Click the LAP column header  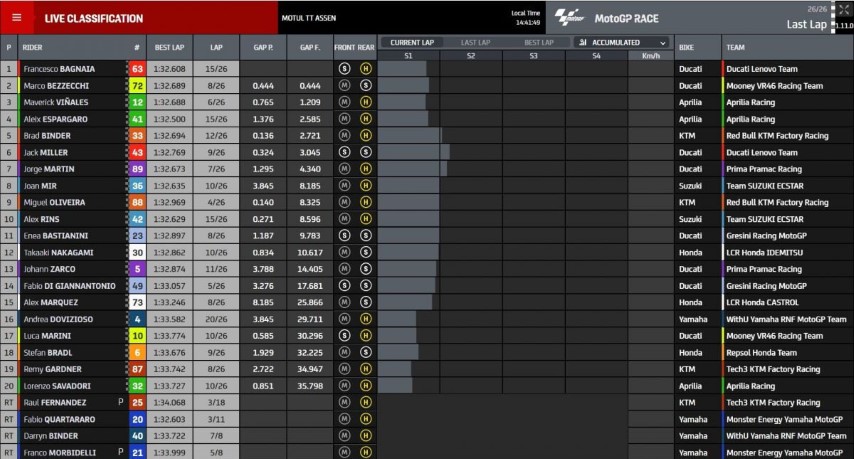(216, 47)
